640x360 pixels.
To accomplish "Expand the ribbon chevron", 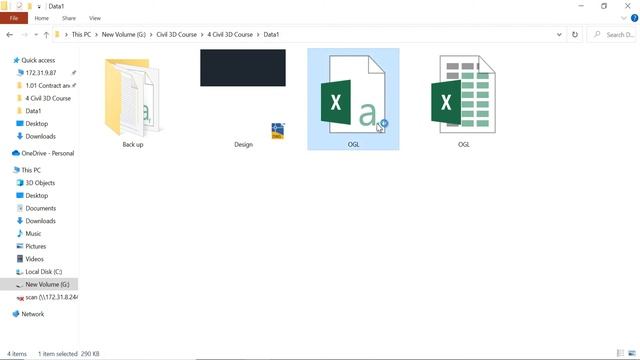I will pyautogui.click(x=623, y=18).
